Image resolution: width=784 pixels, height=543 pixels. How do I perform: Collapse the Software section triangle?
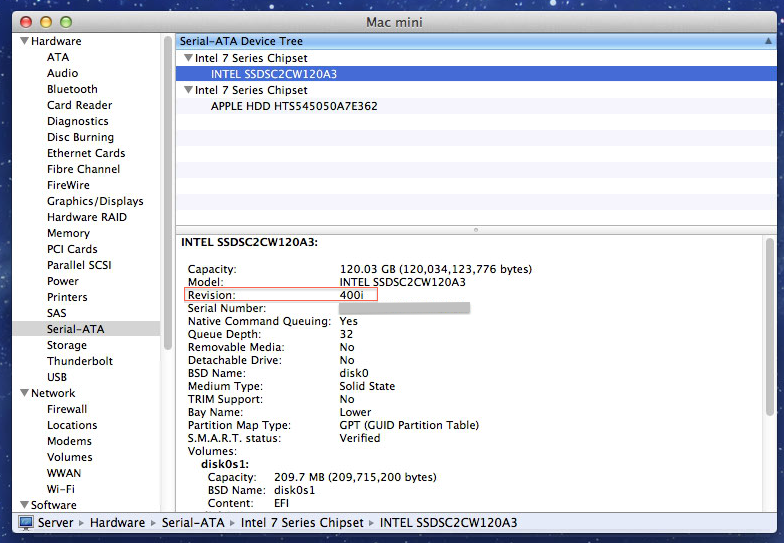tap(24, 505)
